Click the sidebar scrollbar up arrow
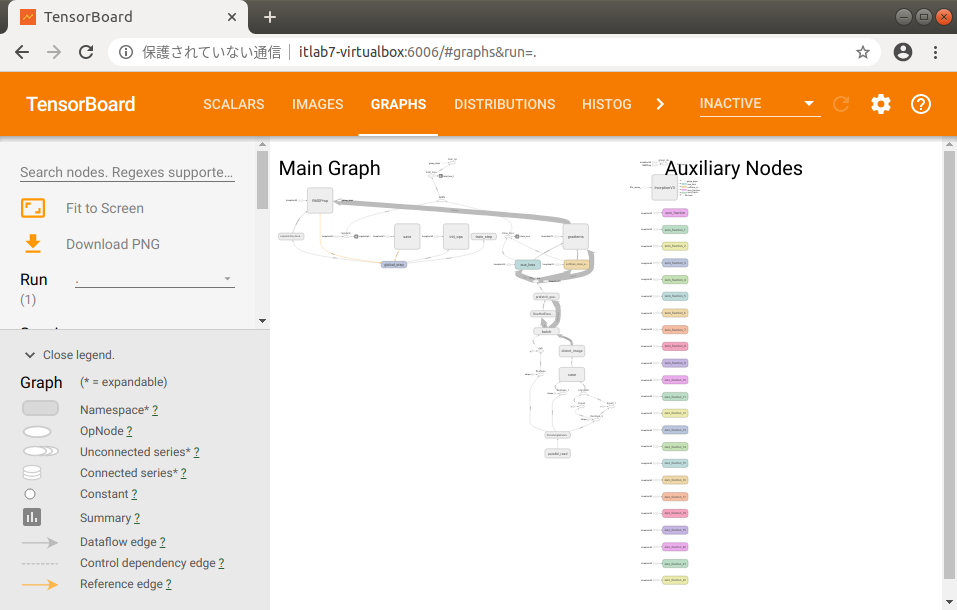 click(x=262, y=144)
